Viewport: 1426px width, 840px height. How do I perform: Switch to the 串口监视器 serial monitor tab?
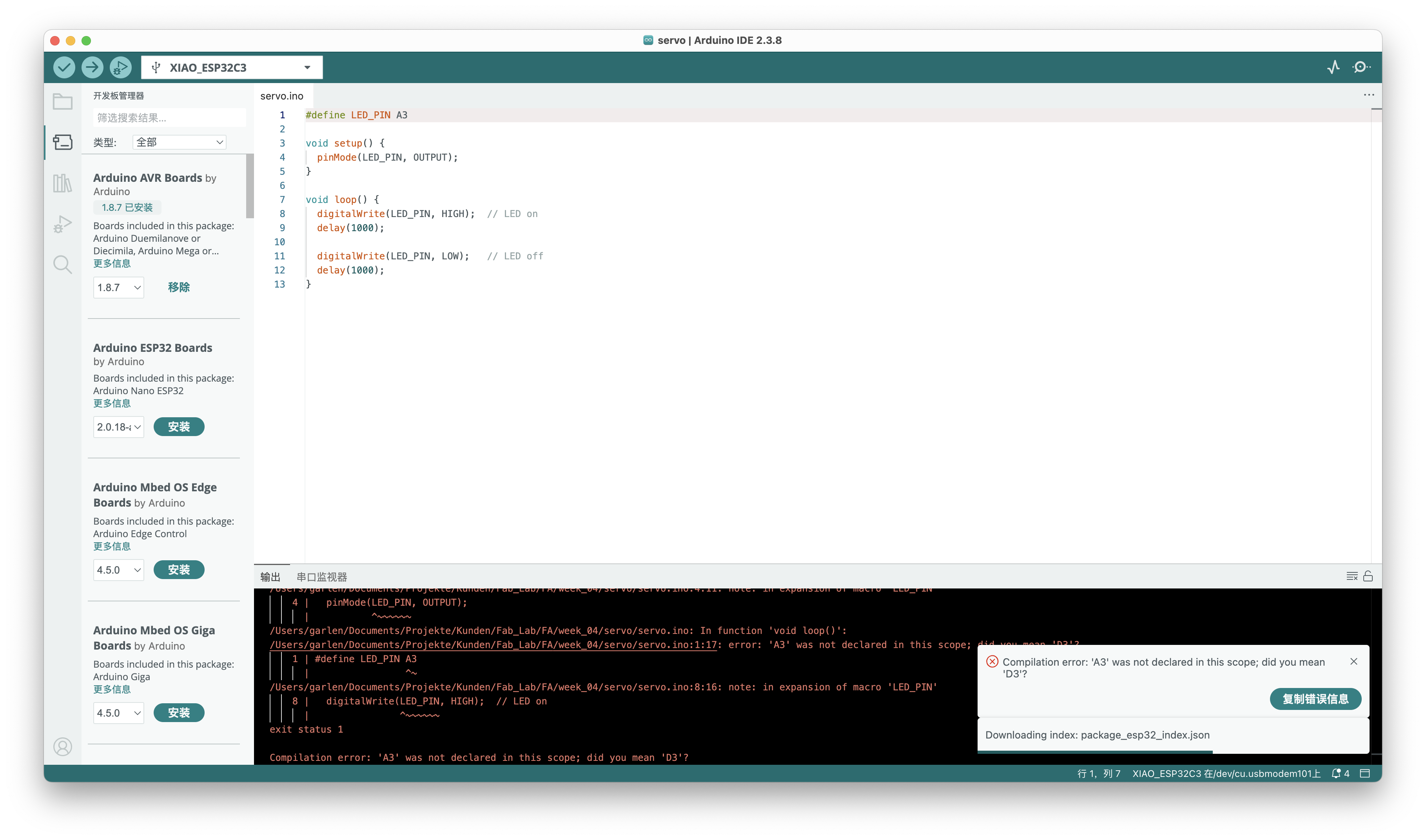point(322,577)
